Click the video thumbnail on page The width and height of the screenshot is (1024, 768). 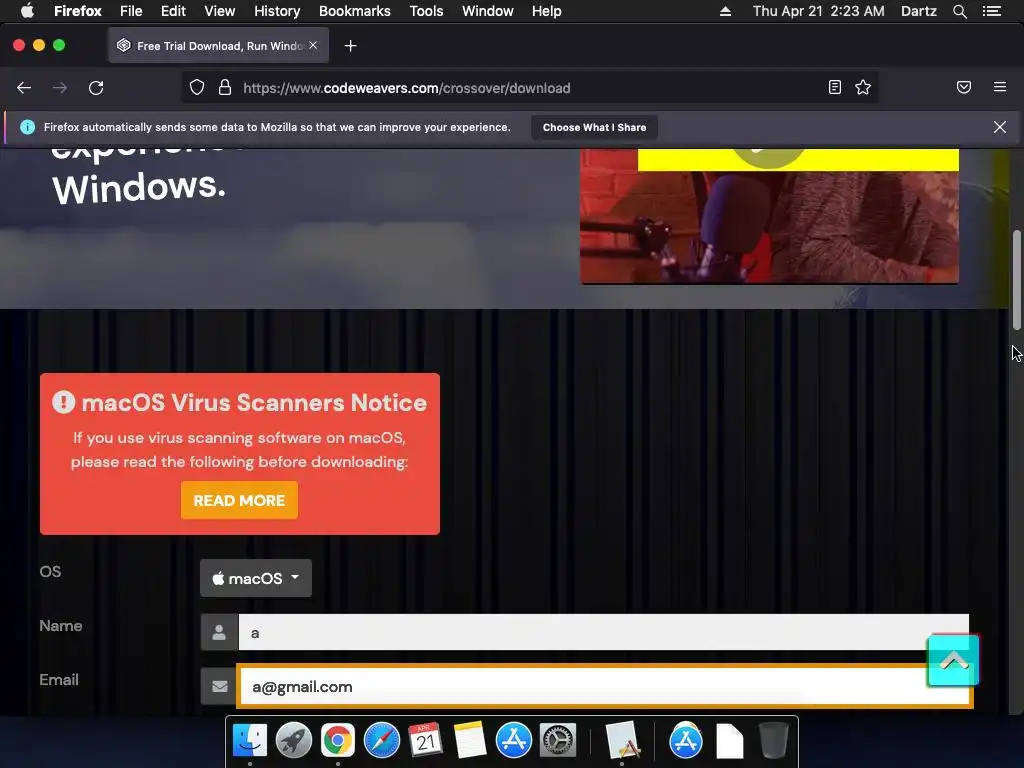pyautogui.click(x=769, y=216)
